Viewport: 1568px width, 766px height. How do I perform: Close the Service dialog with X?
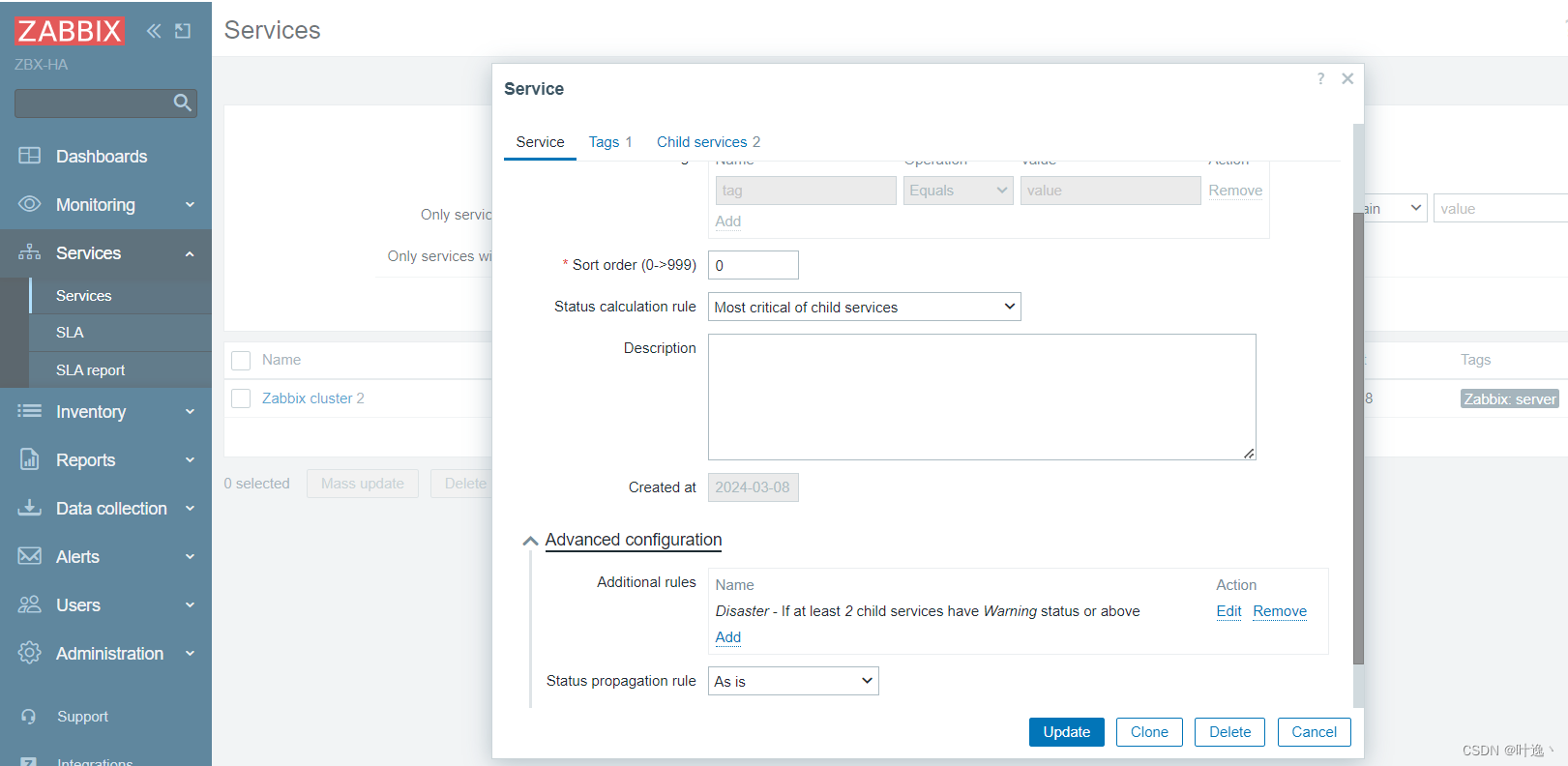point(1347,78)
